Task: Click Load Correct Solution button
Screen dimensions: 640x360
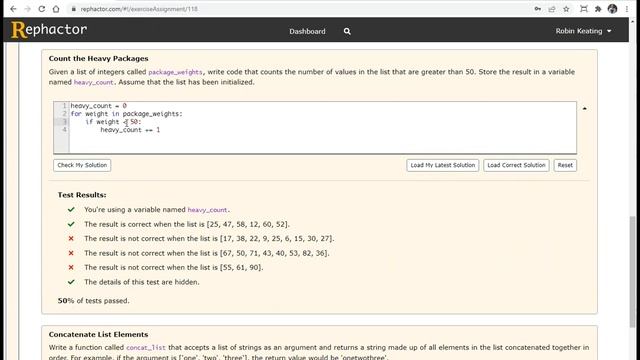Action: click(x=516, y=165)
